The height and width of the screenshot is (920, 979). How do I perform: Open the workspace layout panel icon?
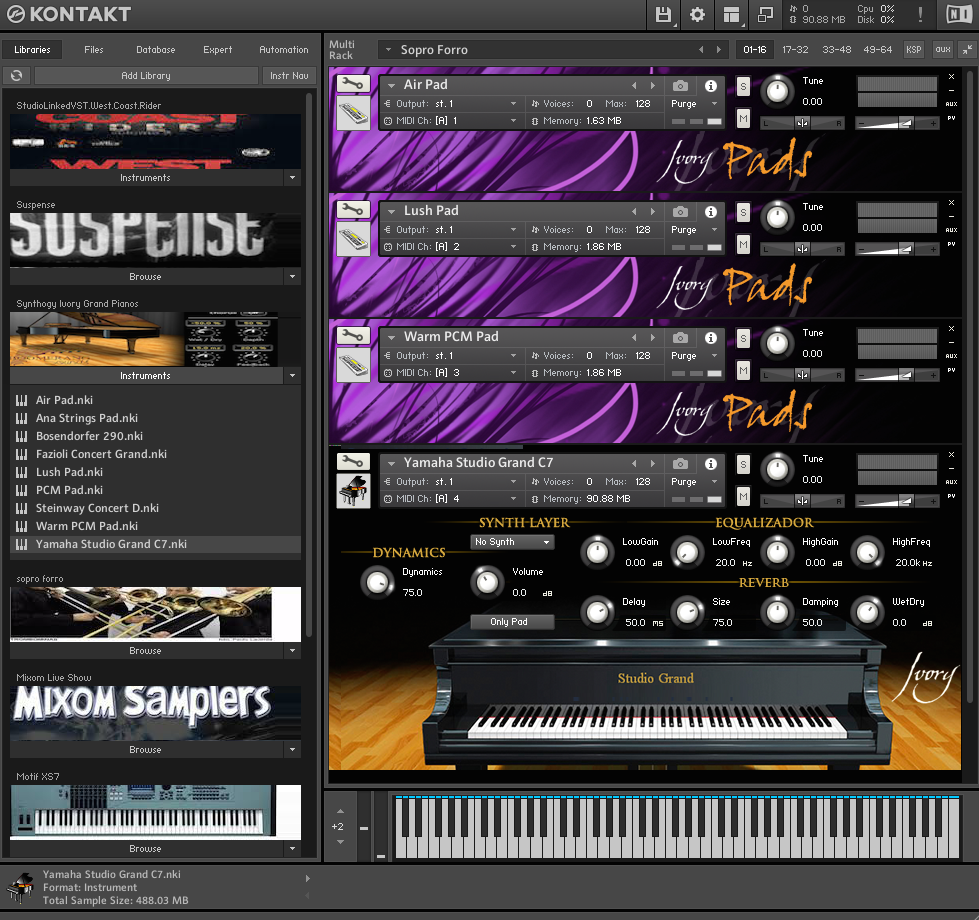(x=731, y=14)
